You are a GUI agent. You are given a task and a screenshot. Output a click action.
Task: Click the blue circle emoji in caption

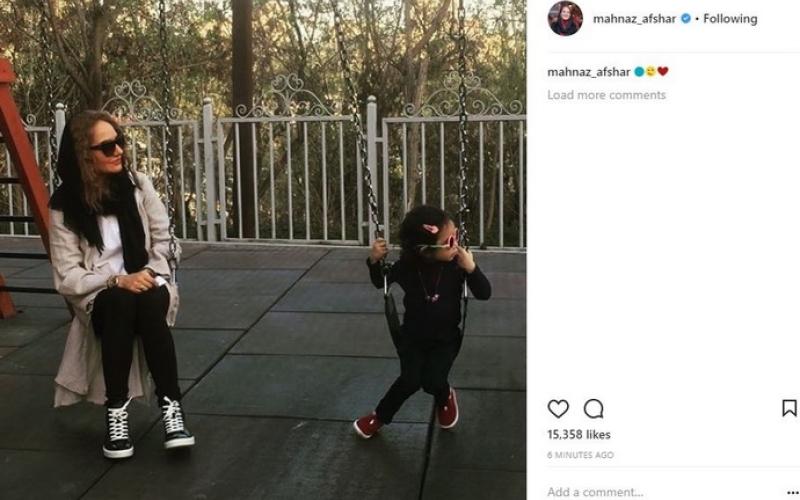point(639,72)
